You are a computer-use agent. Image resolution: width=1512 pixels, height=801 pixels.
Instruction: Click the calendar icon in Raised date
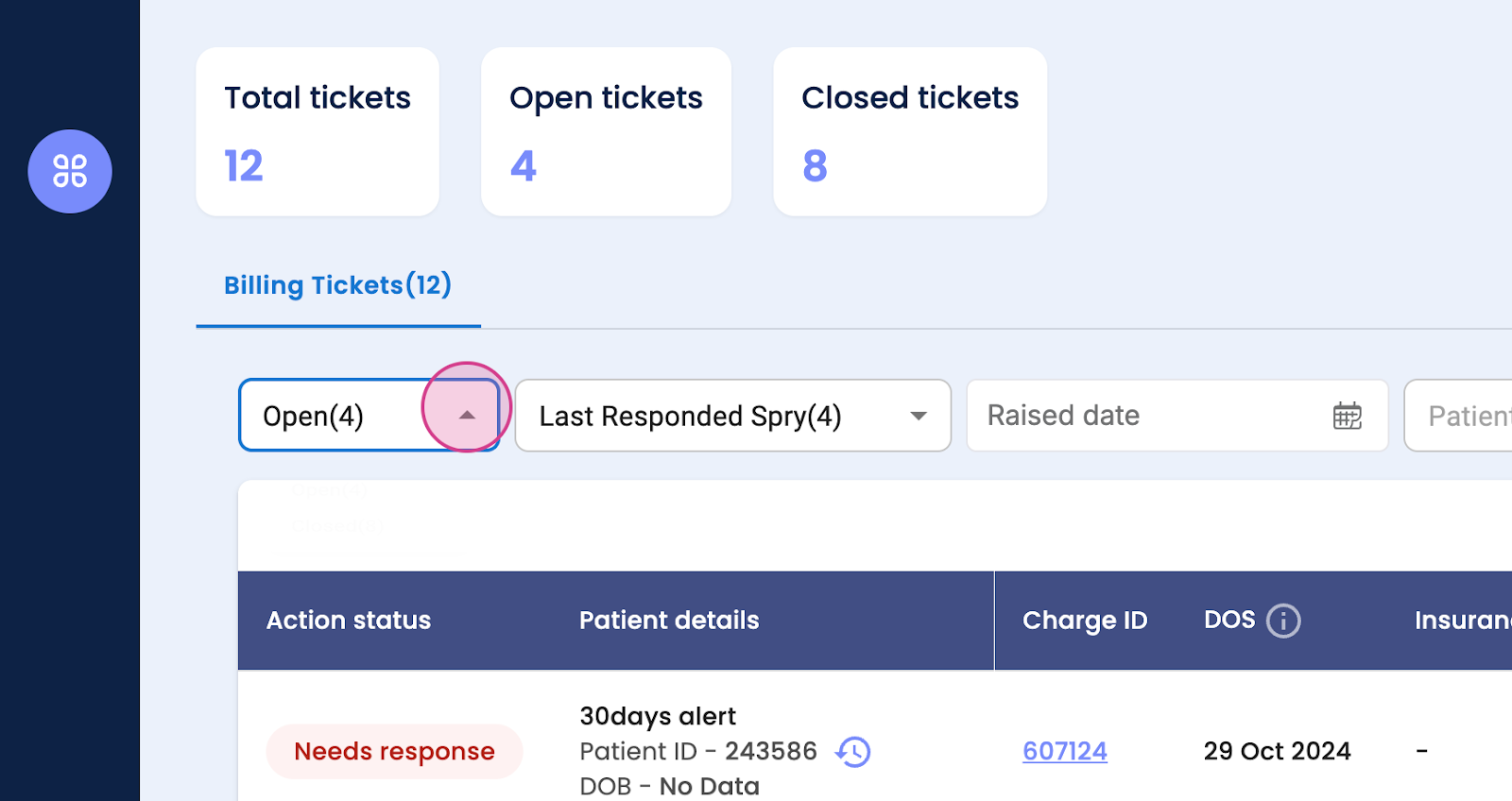pos(1347,416)
